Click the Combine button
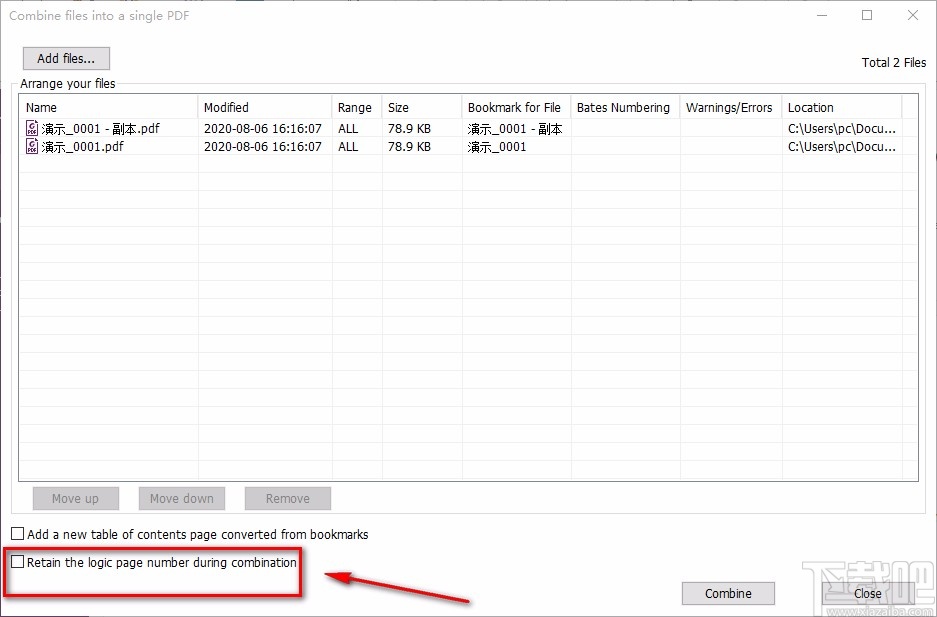Image resolution: width=937 pixels, height=617 pixels. pyautogui.click(x=728, y=593)
